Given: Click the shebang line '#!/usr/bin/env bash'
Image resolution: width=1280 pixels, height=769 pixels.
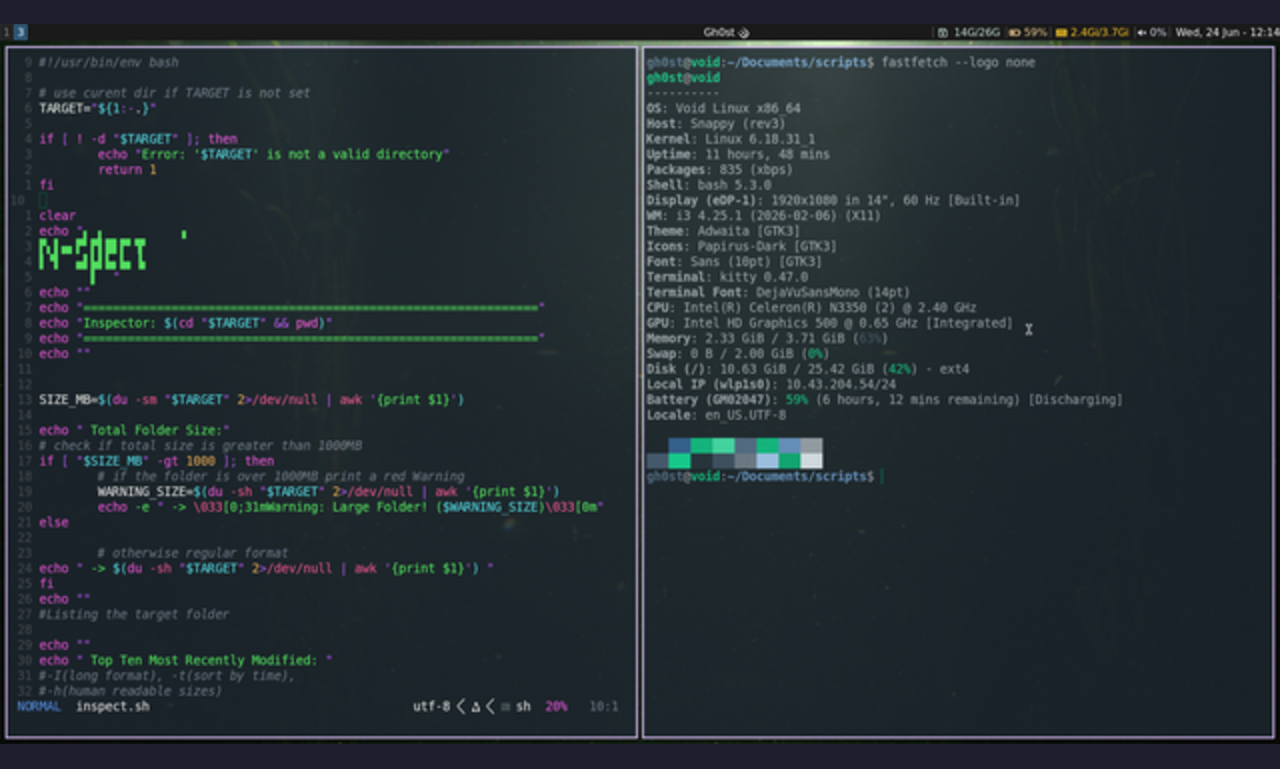Looking at the screenshot, I should click(109, 62).
